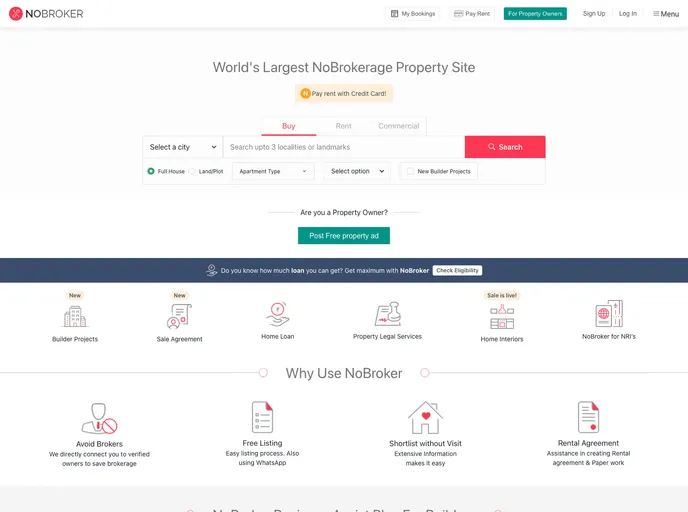The width and height of the screenshot is (688, 512).
Task: Focus the localities or landmarks search field
Action: click(344, 147)
